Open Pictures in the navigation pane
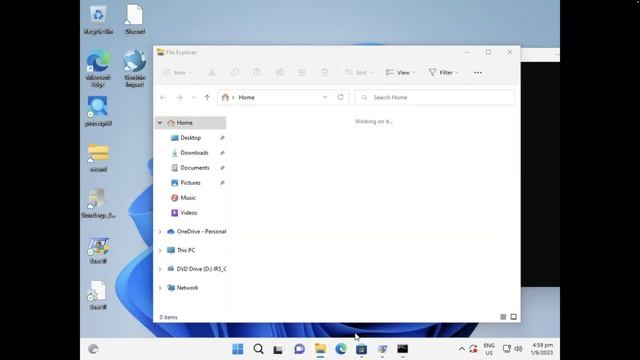The width and height of the screenshot is (640, 360). click(x=190, y=183)
